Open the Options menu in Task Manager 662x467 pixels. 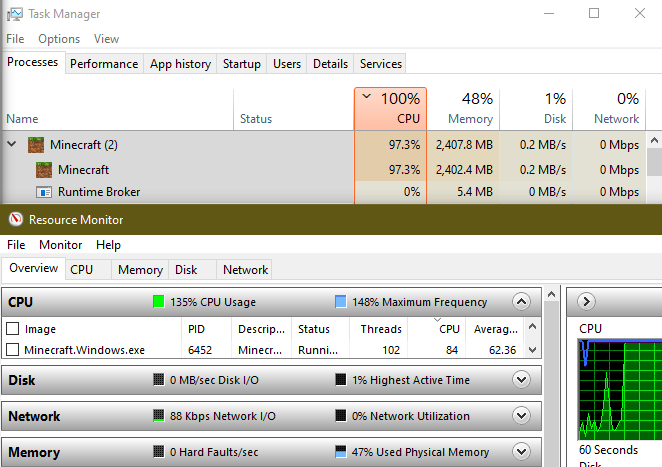tap(59, 39)
